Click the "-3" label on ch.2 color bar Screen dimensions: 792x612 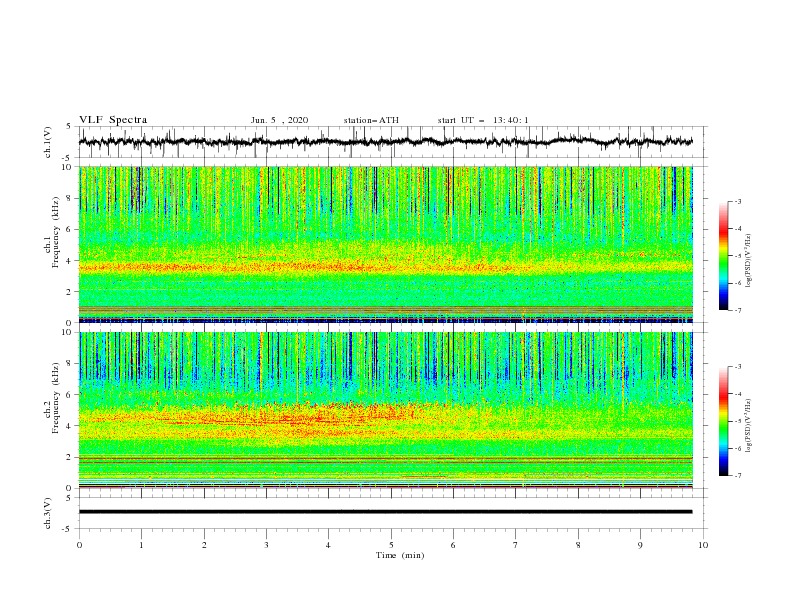tap(737, 367)
